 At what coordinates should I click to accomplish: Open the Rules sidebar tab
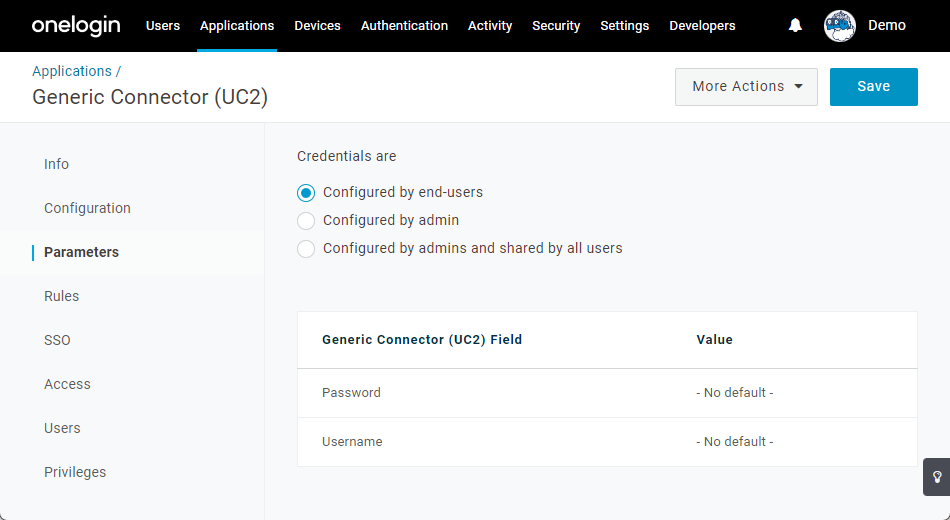pos(61,296)
